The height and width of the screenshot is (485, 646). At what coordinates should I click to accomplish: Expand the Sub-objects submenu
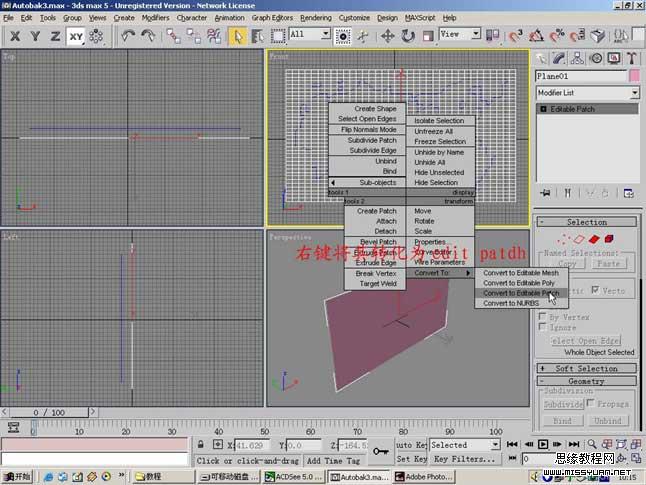367,183
